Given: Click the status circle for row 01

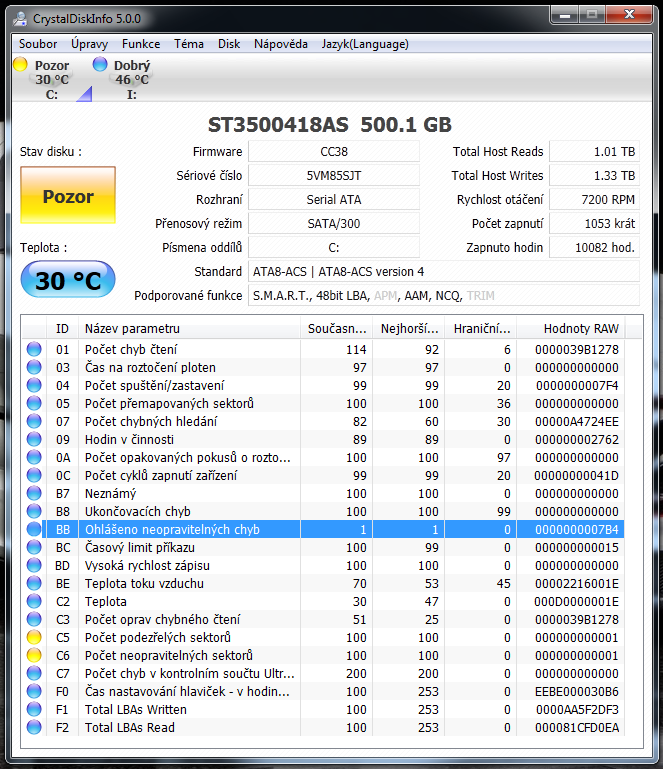Looking at the screenshot, I should [x=34, y=349].
